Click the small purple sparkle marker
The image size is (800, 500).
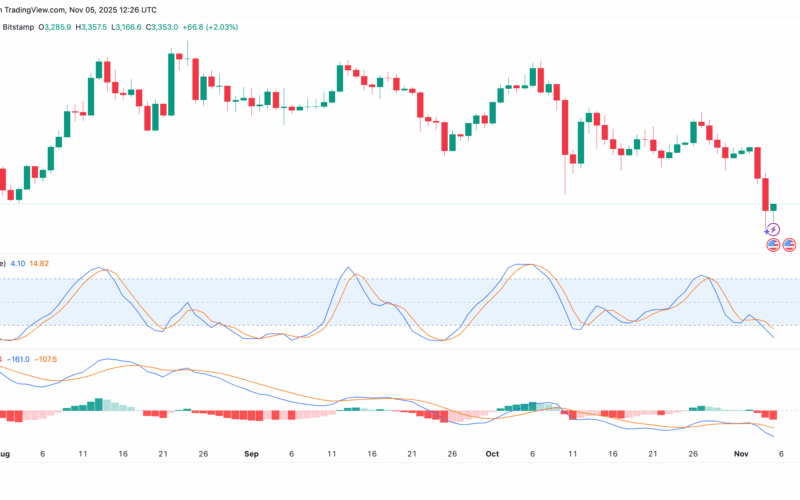coord(766,231)
